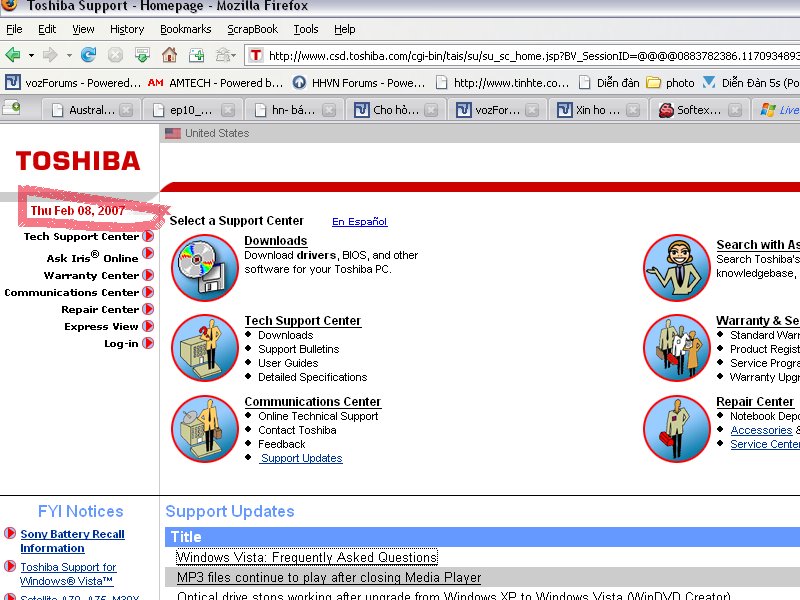800x600 pixels.
Task: Open the vozForums bookmark
Action: tap(72, 83)
